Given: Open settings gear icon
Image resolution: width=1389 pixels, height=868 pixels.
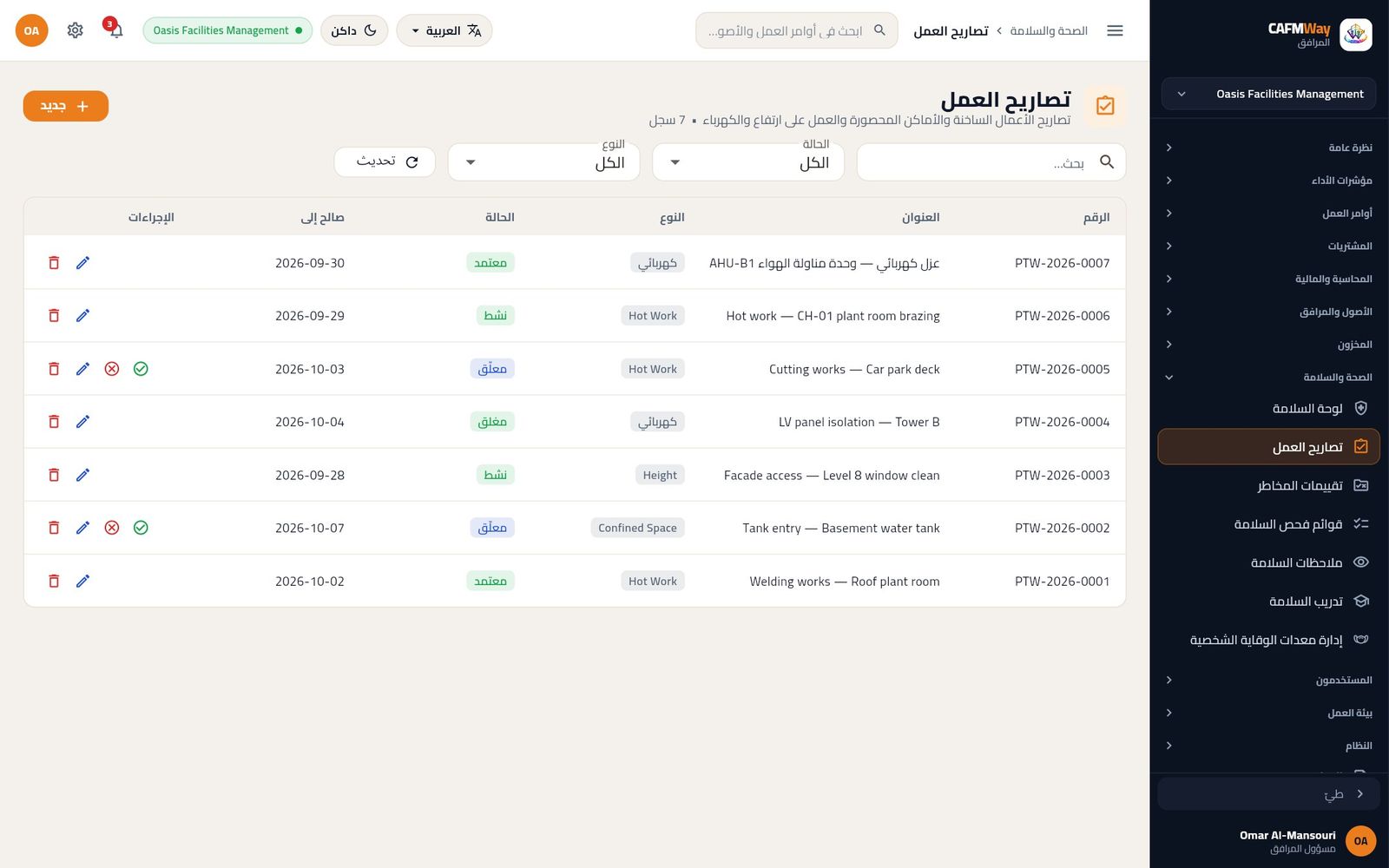Looking at the screenshot, I should click(76, 30).
